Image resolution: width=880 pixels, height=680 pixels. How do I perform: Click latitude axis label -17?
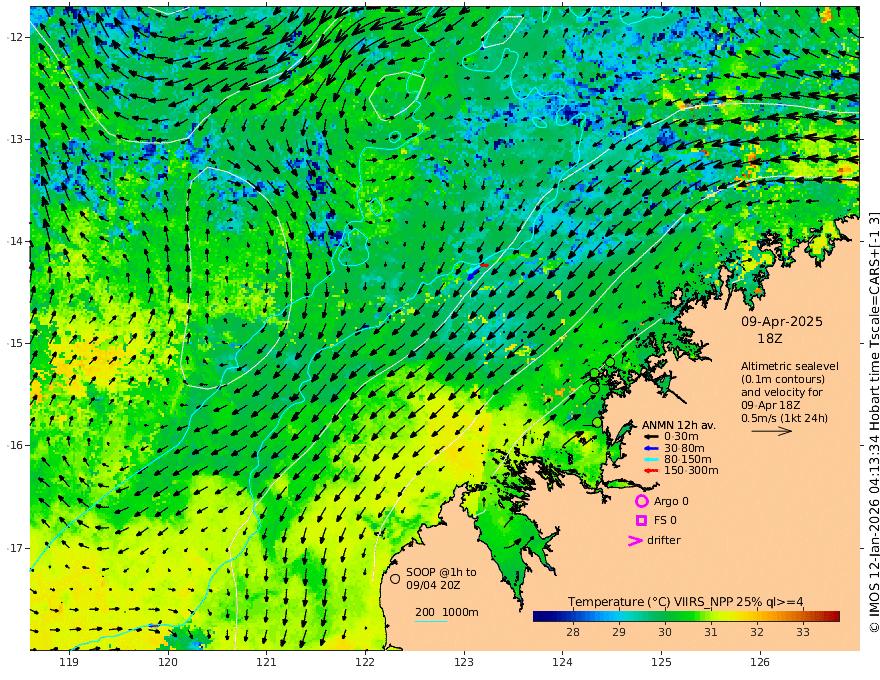15,548
